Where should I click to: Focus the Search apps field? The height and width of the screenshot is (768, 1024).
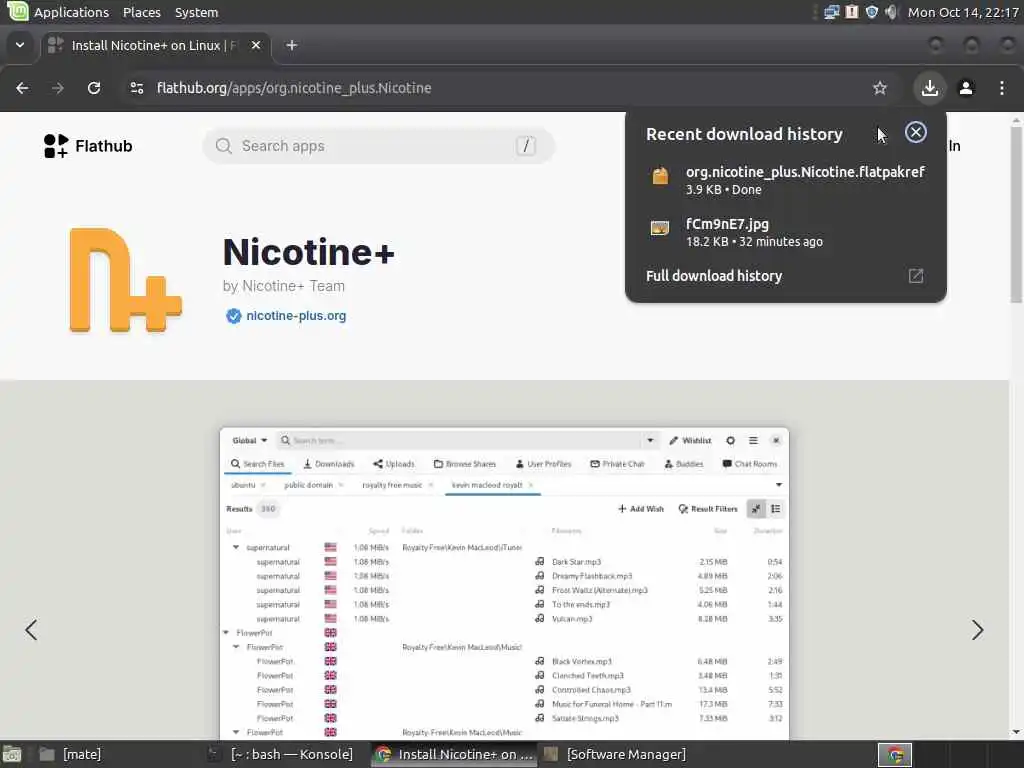[x=379, y=146]
